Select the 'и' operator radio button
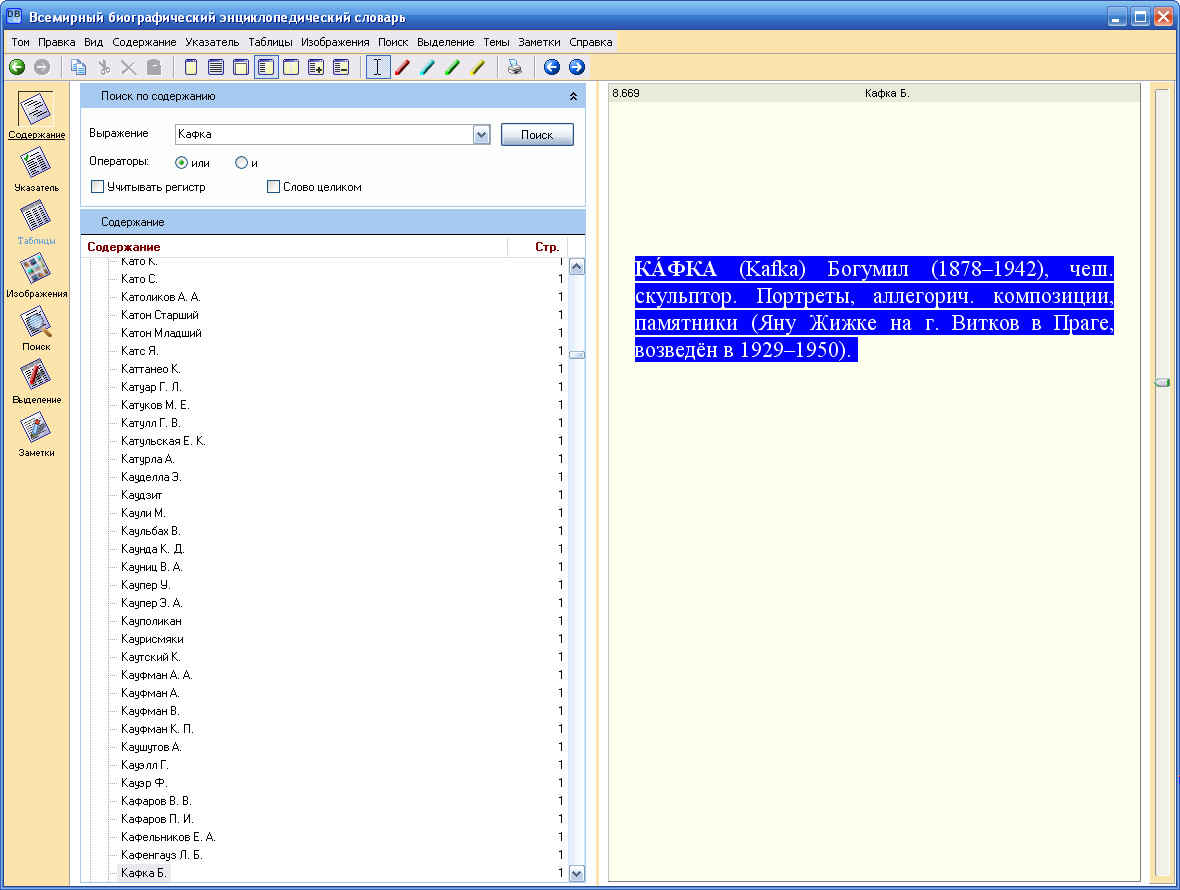Screen dimensions: 1180x890 point(241,163)
